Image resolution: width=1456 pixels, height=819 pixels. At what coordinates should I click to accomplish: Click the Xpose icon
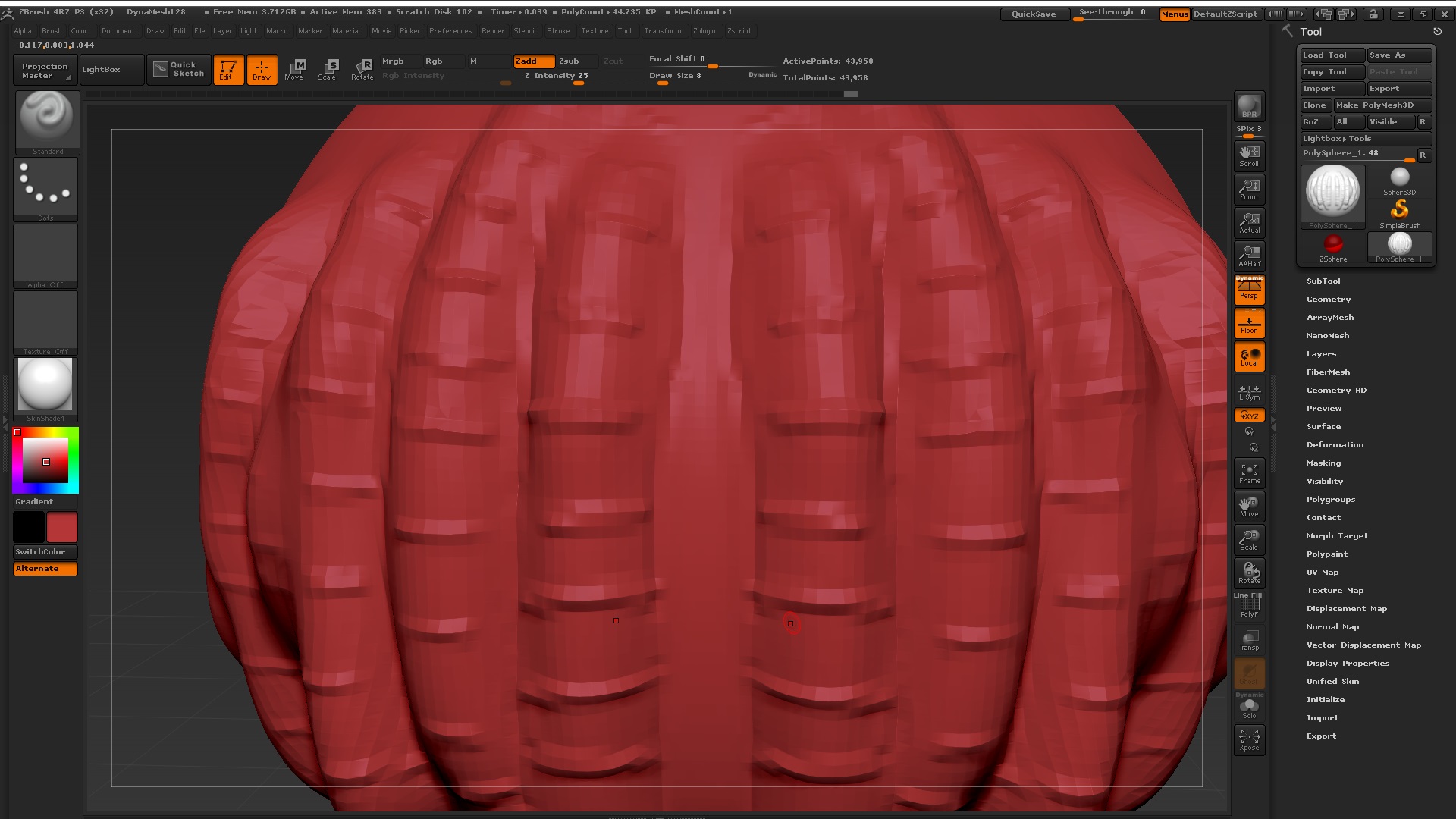[x=1249, y=739]
